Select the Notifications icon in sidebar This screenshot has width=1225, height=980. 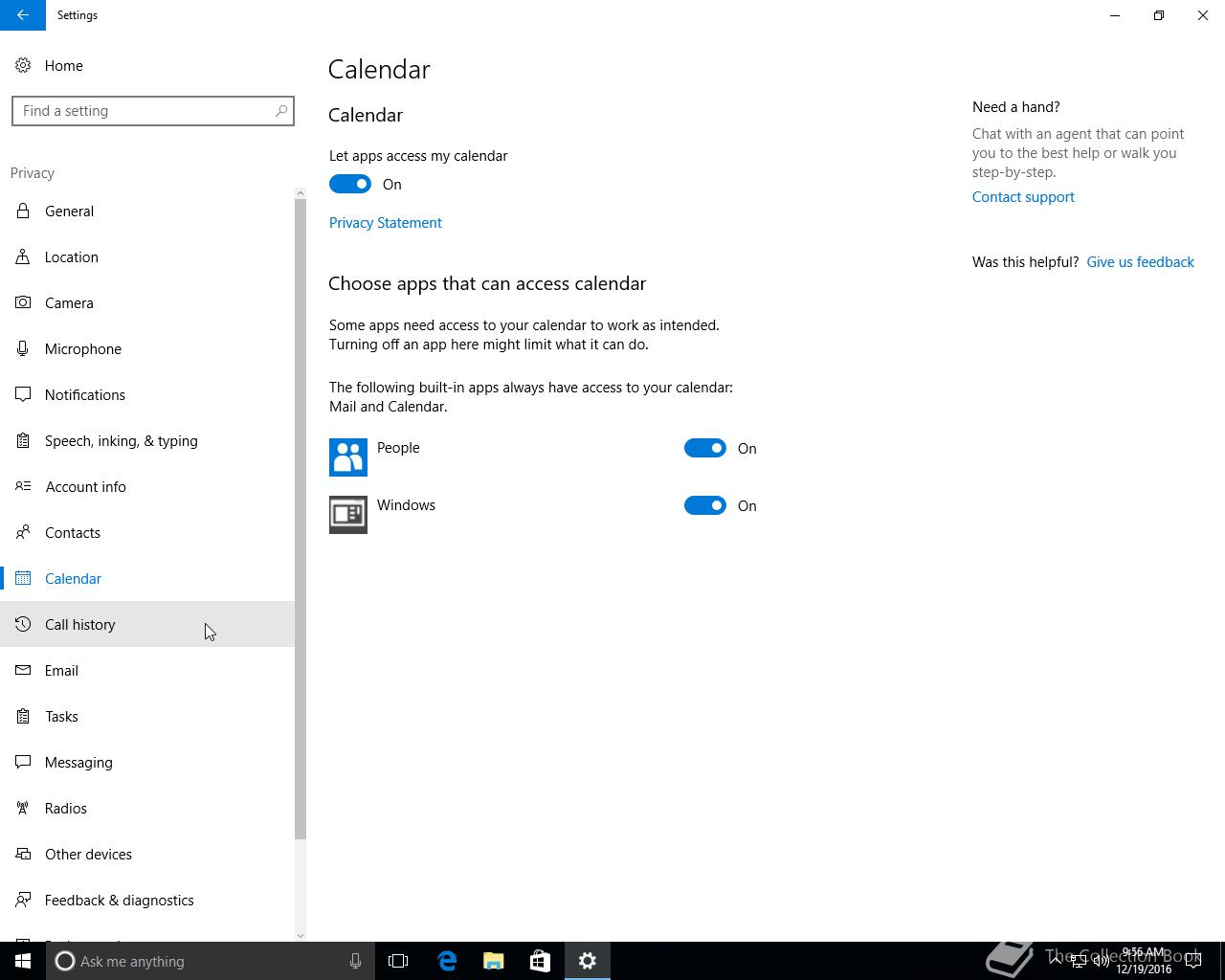(23, 394)
